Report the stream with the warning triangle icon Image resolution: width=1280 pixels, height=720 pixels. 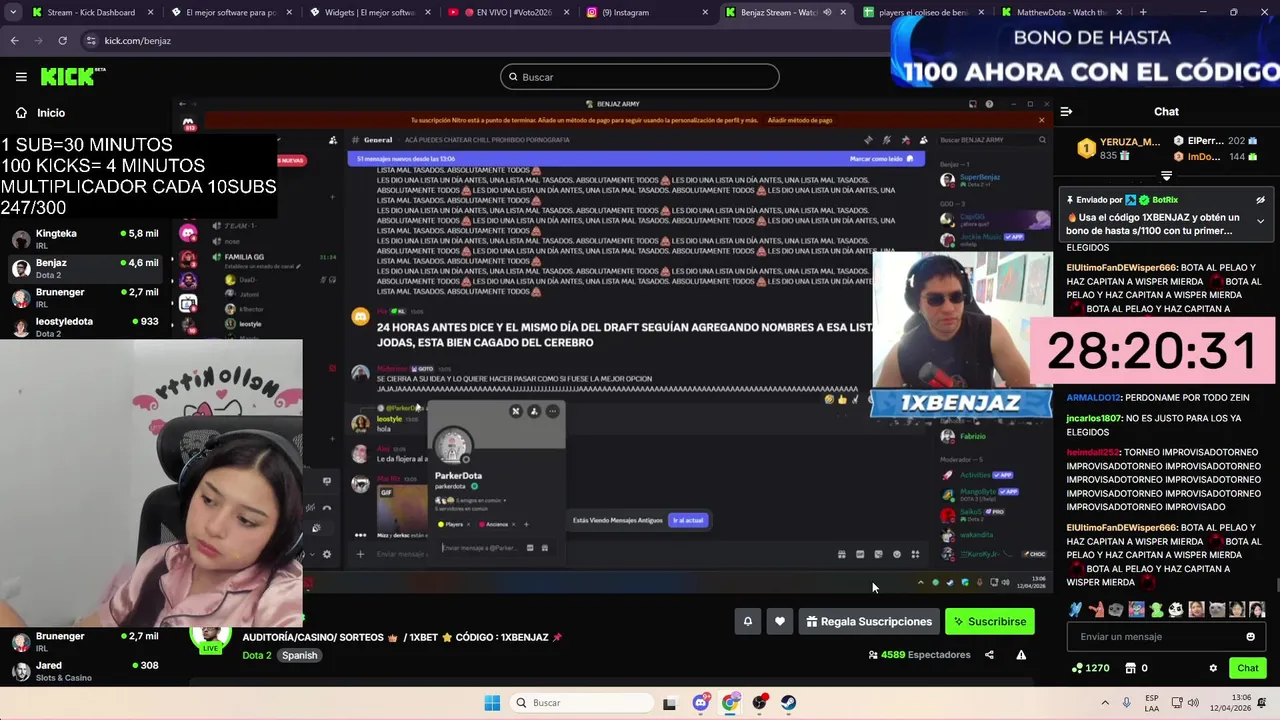1021,655
